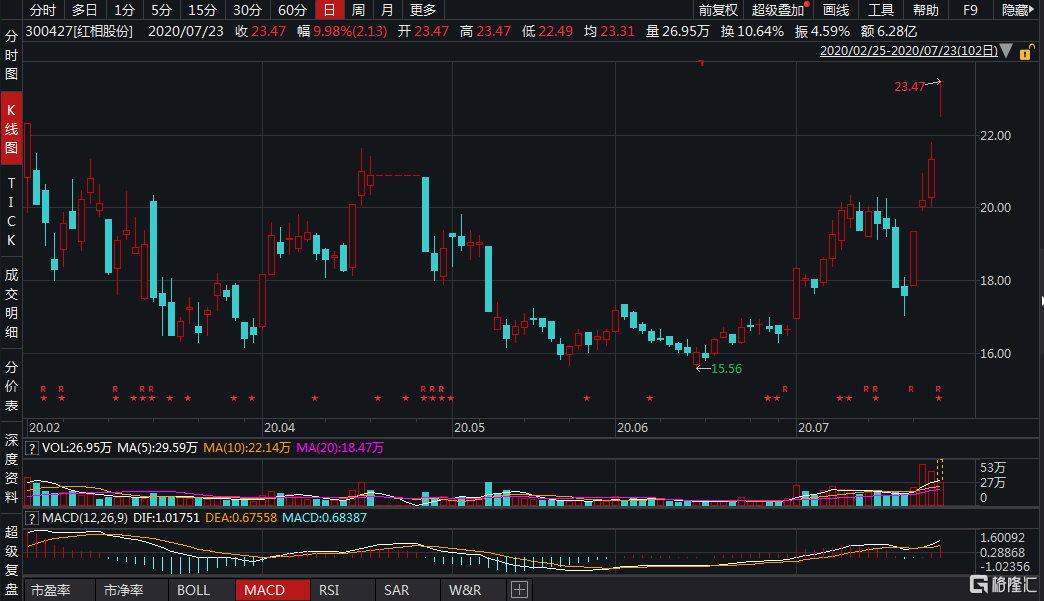This screenshot has width=1044, height=601.
Task: Switch to the 周 weekly period
Action: pyautogui.click(x=357, y=10)
